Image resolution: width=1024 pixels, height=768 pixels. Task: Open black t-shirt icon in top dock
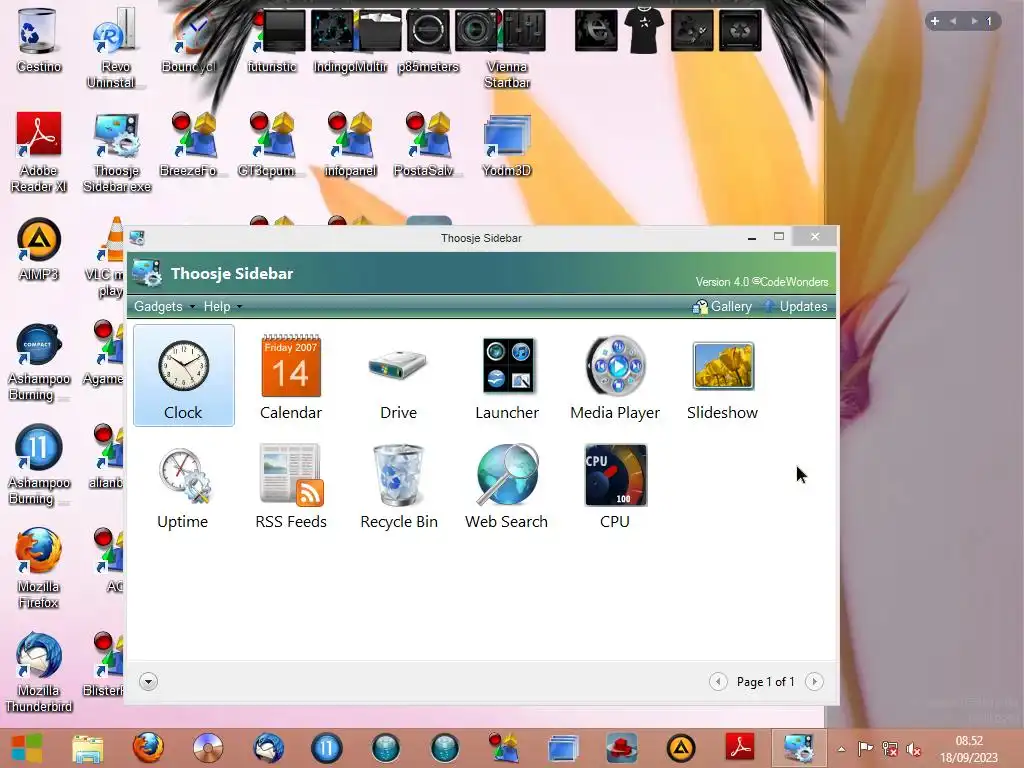click(643, 29)
